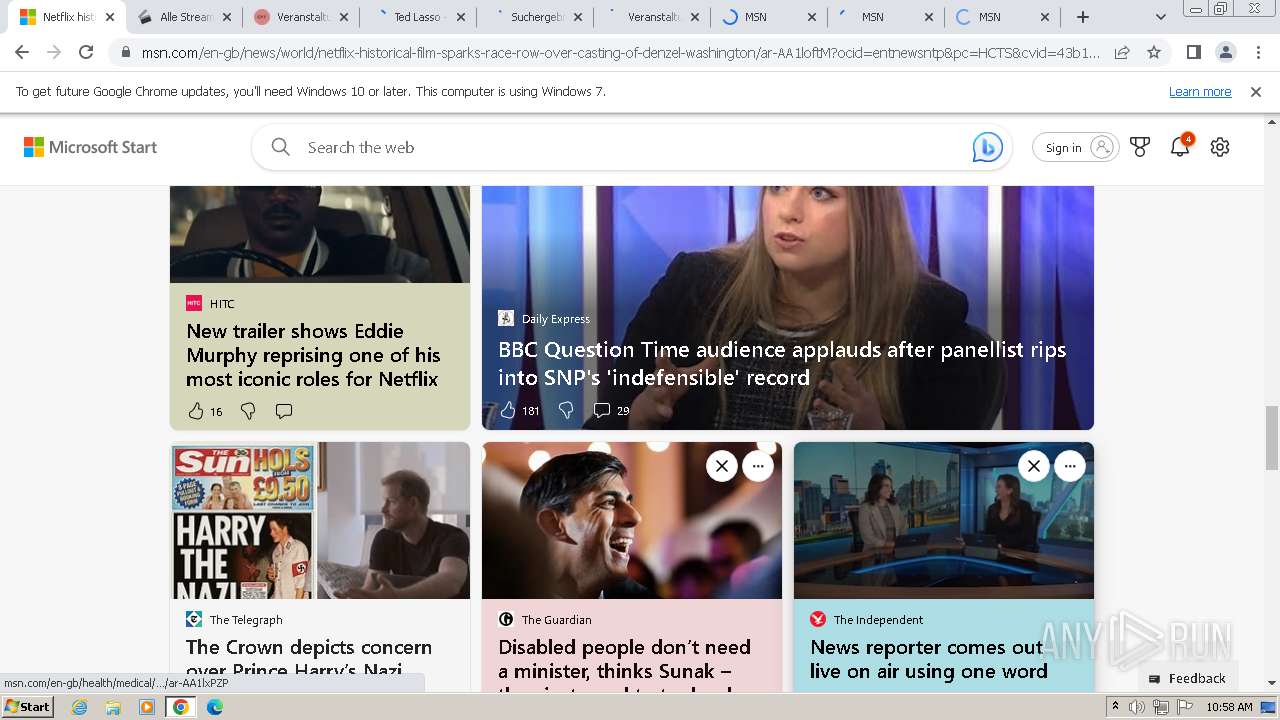This screenshot has height=720, width=1280.
Task: Hide the Guardian Sunak story card
Action: click(722, 466)
